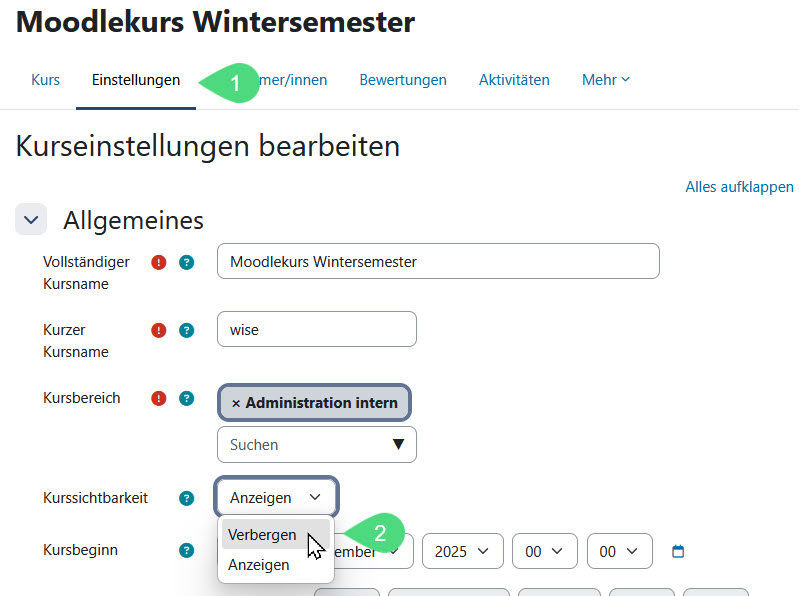This screenshot has width=799, height=596.
Task: Go to the Bewertungen tab
Action: click(x=403, y=80)
